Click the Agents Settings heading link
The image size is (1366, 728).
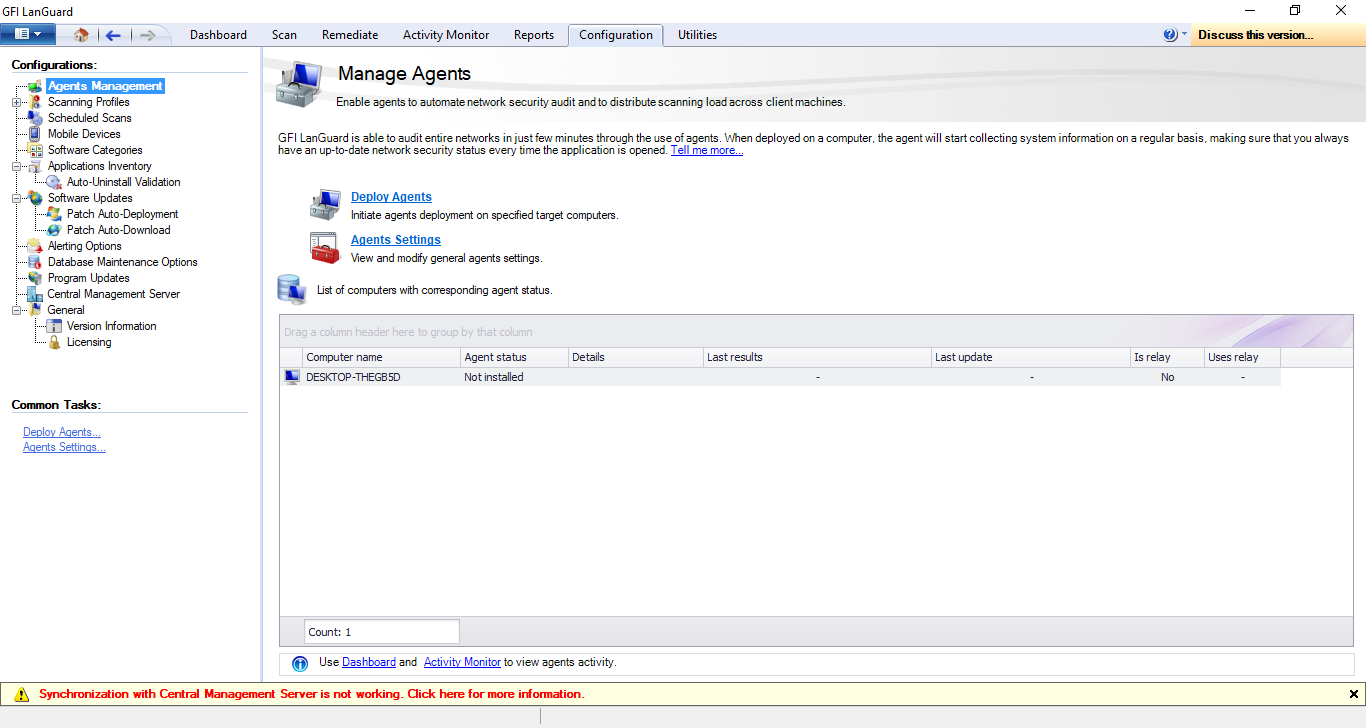tap(396, 240)
